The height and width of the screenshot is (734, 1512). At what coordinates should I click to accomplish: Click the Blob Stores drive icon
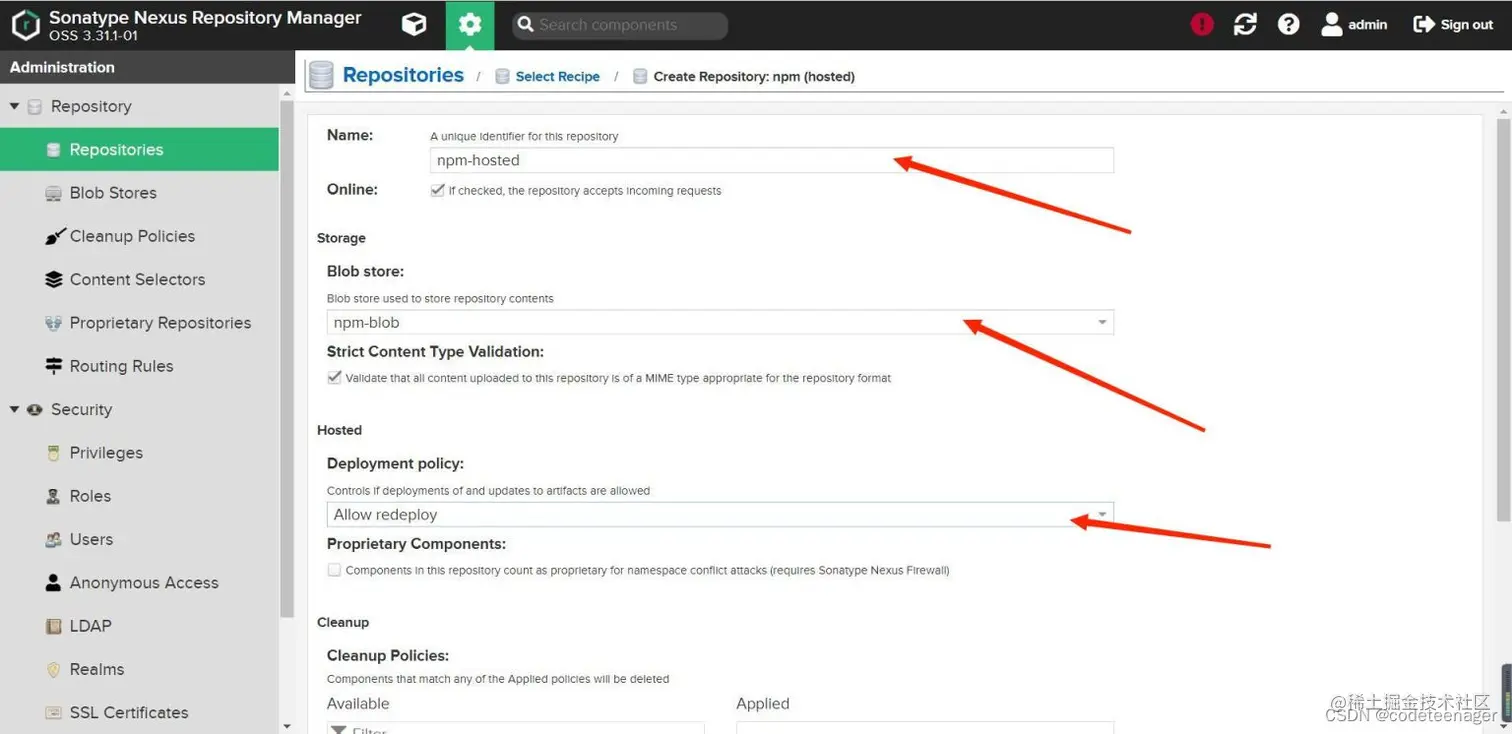pos(54,193)
